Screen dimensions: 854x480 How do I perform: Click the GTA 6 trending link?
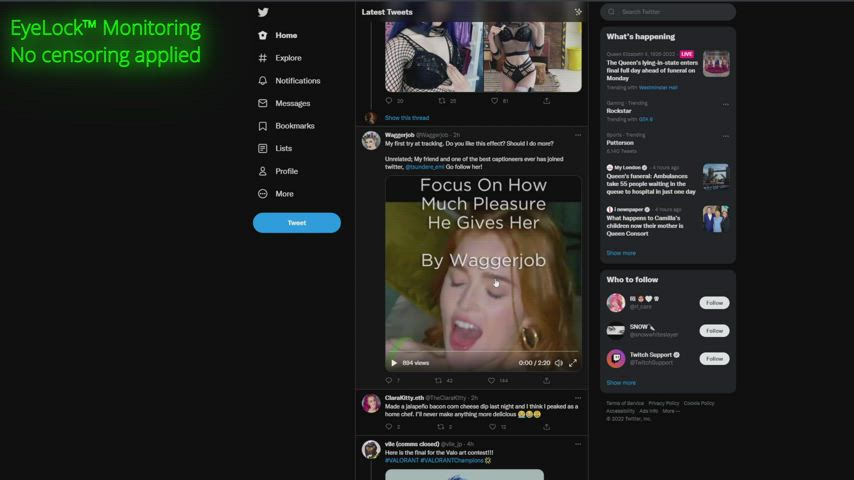click(x=645, y=119)
